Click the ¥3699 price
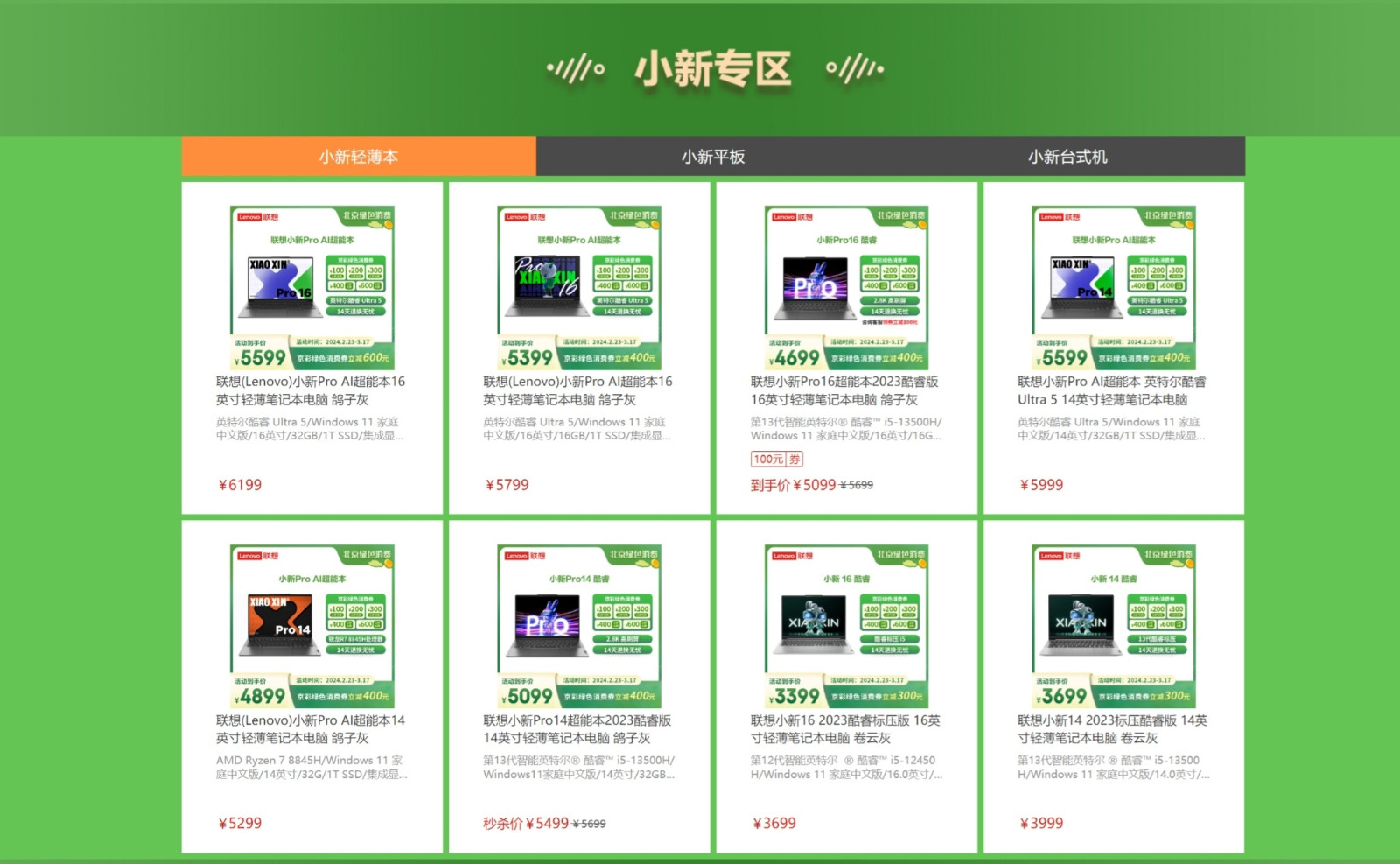The height and width of the screenshot is (864, 1400). (x=774, y=824)
